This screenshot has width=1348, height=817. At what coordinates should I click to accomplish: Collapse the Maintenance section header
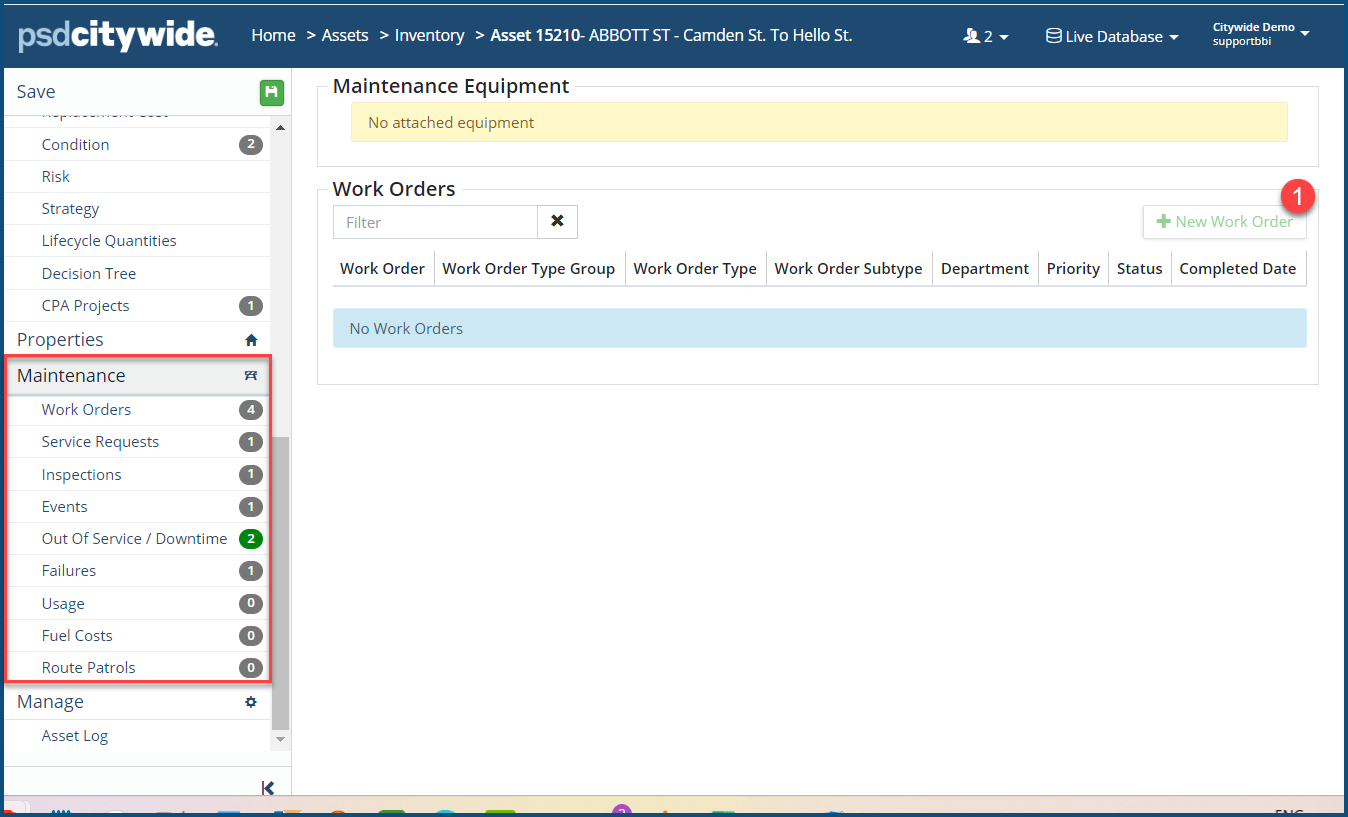tap(138, 376)
